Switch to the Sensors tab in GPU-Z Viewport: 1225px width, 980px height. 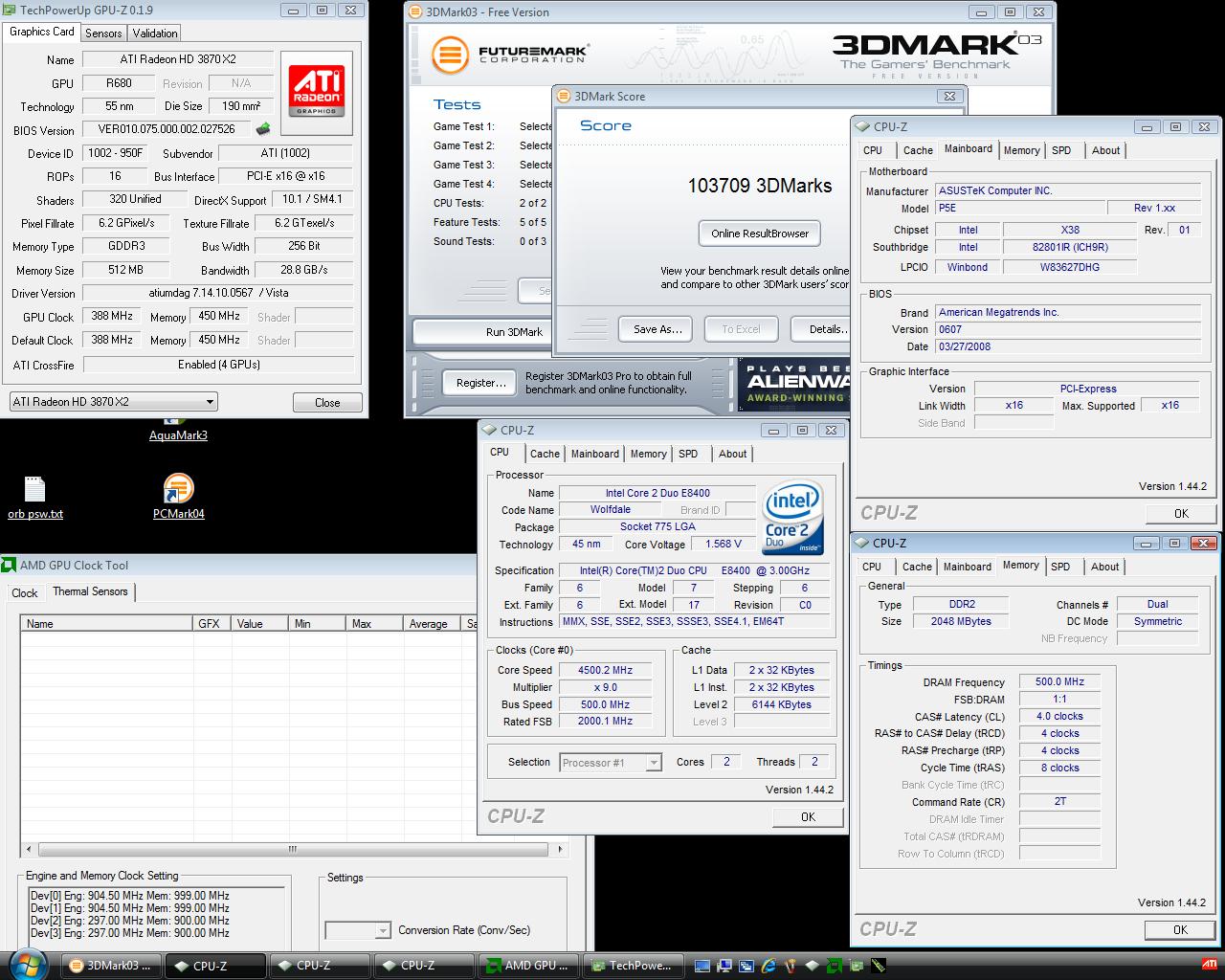[x=103, y=33]
